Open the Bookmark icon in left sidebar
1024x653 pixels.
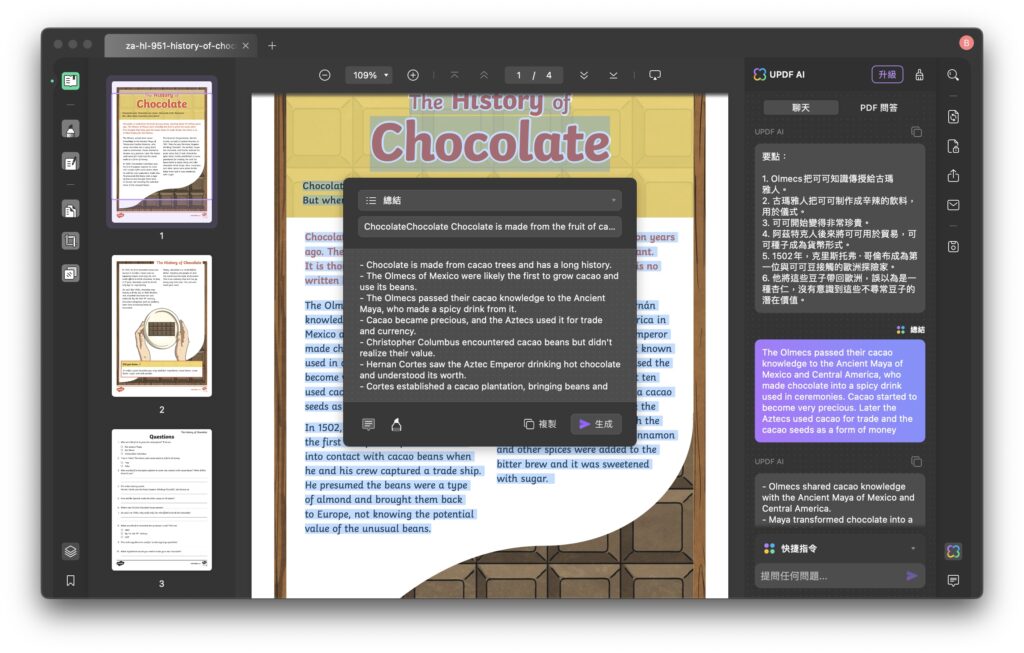point(71,581)
